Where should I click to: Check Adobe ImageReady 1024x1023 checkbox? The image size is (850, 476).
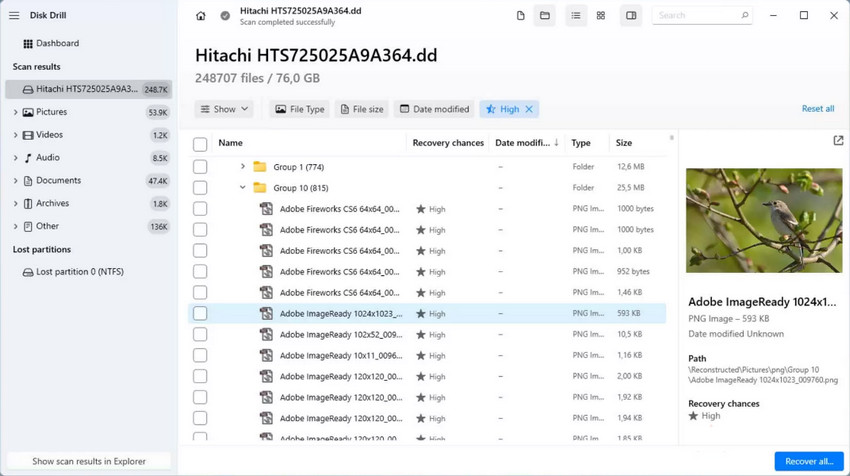click(x=200, y=313)
